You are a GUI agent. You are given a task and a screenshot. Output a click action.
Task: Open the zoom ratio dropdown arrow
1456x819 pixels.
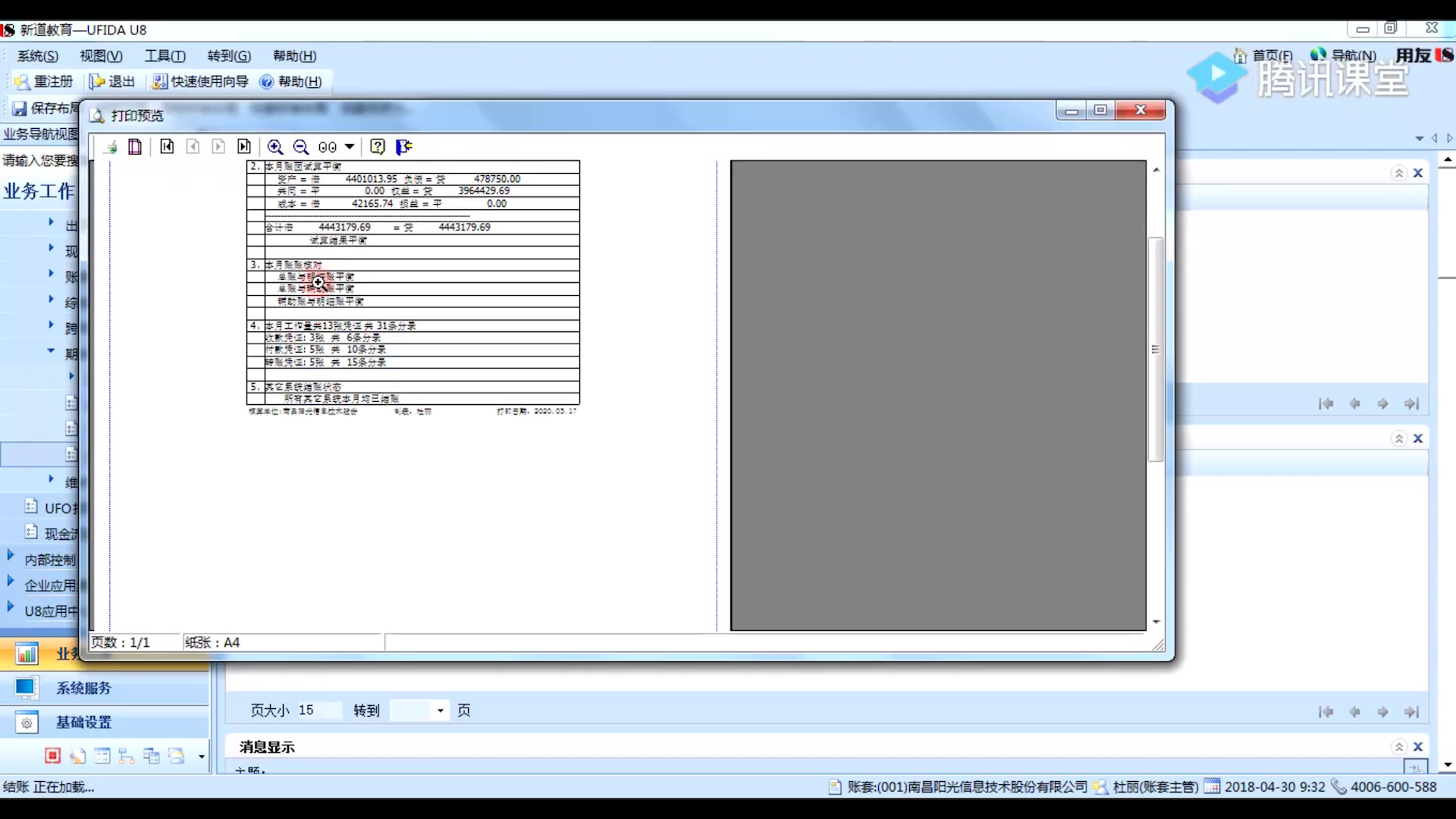click(x=350, y=147)
